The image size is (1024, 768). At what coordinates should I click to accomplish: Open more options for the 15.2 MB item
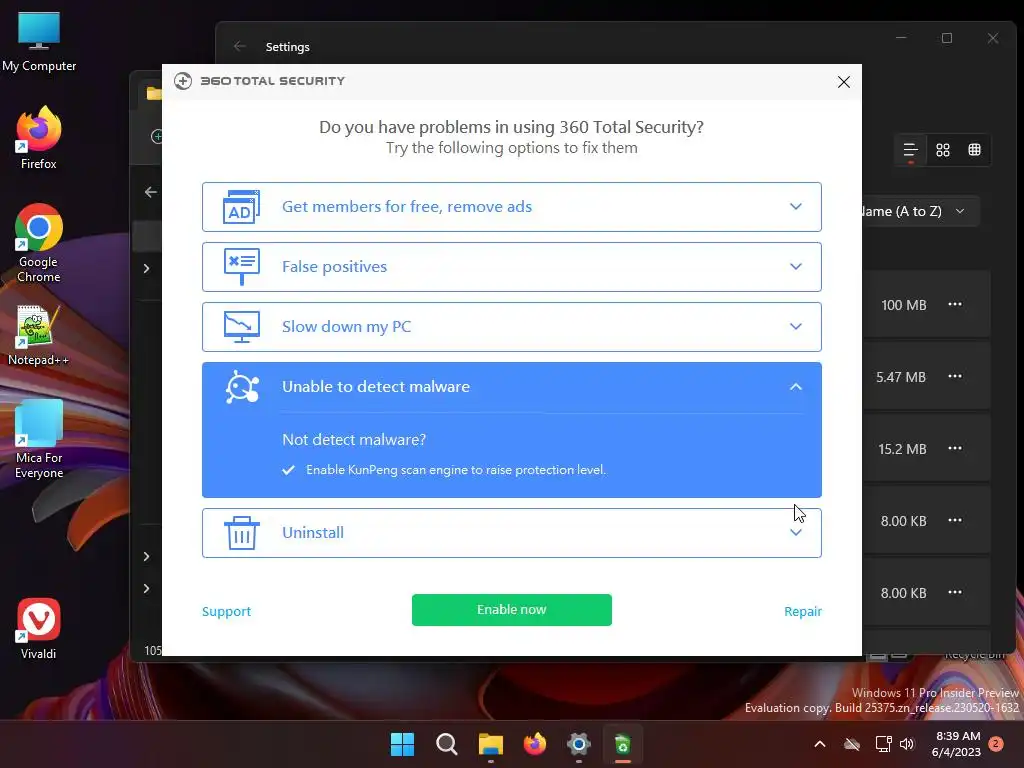coord(955,448)
